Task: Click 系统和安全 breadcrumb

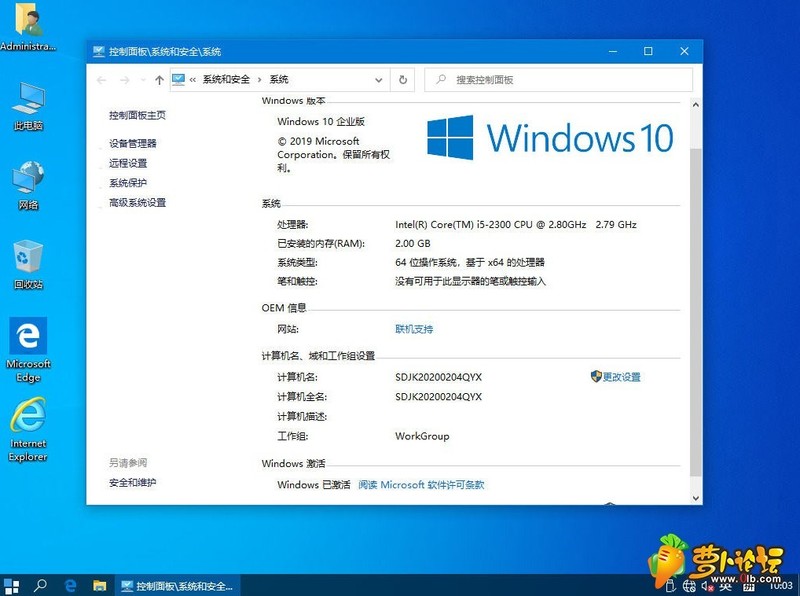Action: click(x=227, y=80)
